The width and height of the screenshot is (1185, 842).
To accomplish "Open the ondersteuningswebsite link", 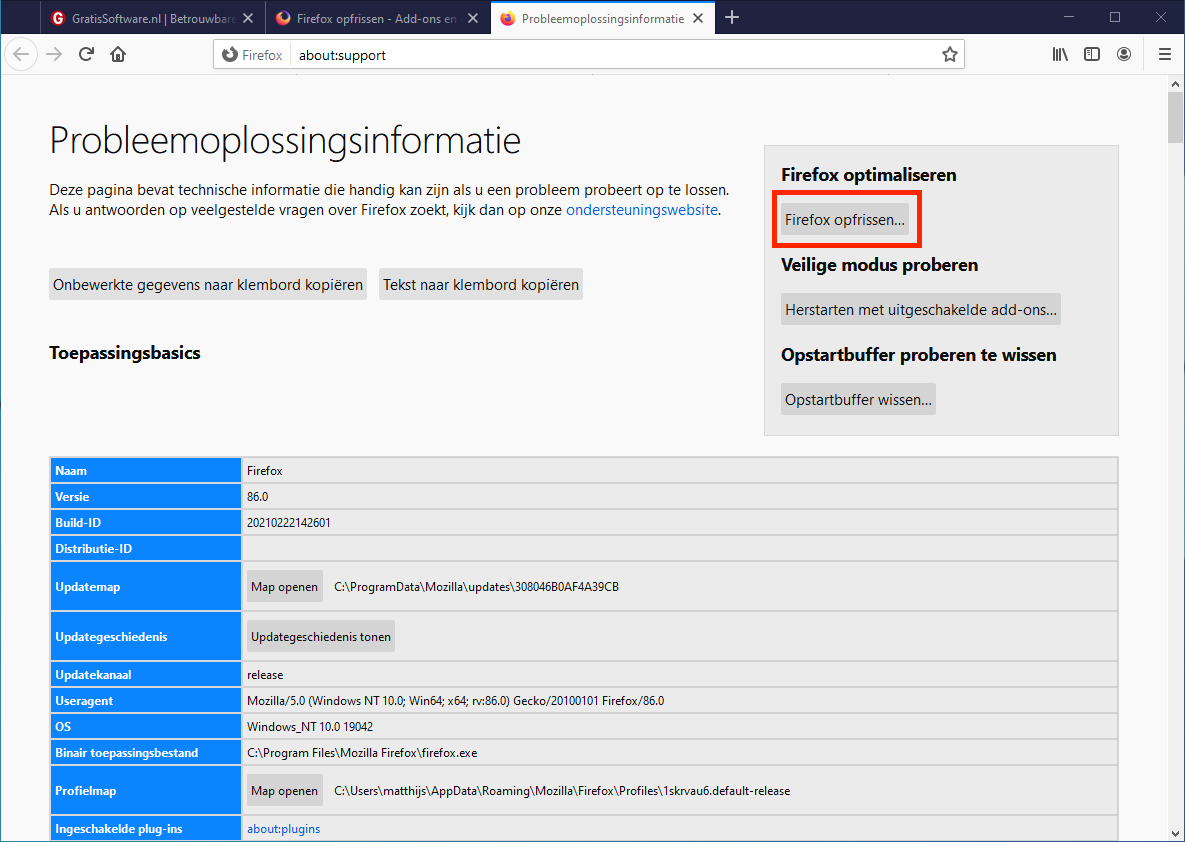I will click(x=641, y=210).
